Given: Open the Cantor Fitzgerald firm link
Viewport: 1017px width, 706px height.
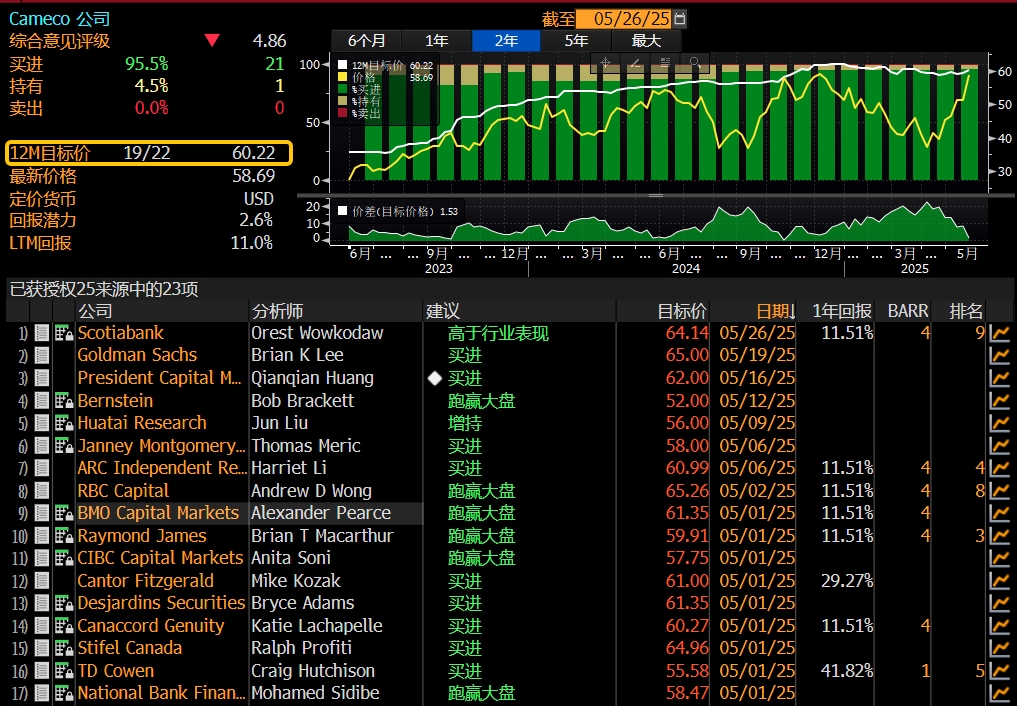Looking at the screenshot, I should pos(145,581).
